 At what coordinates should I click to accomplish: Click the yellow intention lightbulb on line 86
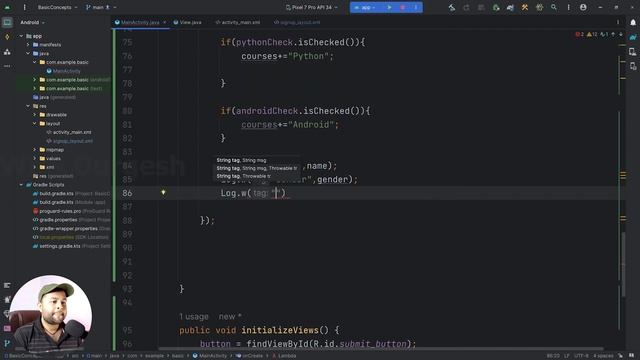(163, 192)
